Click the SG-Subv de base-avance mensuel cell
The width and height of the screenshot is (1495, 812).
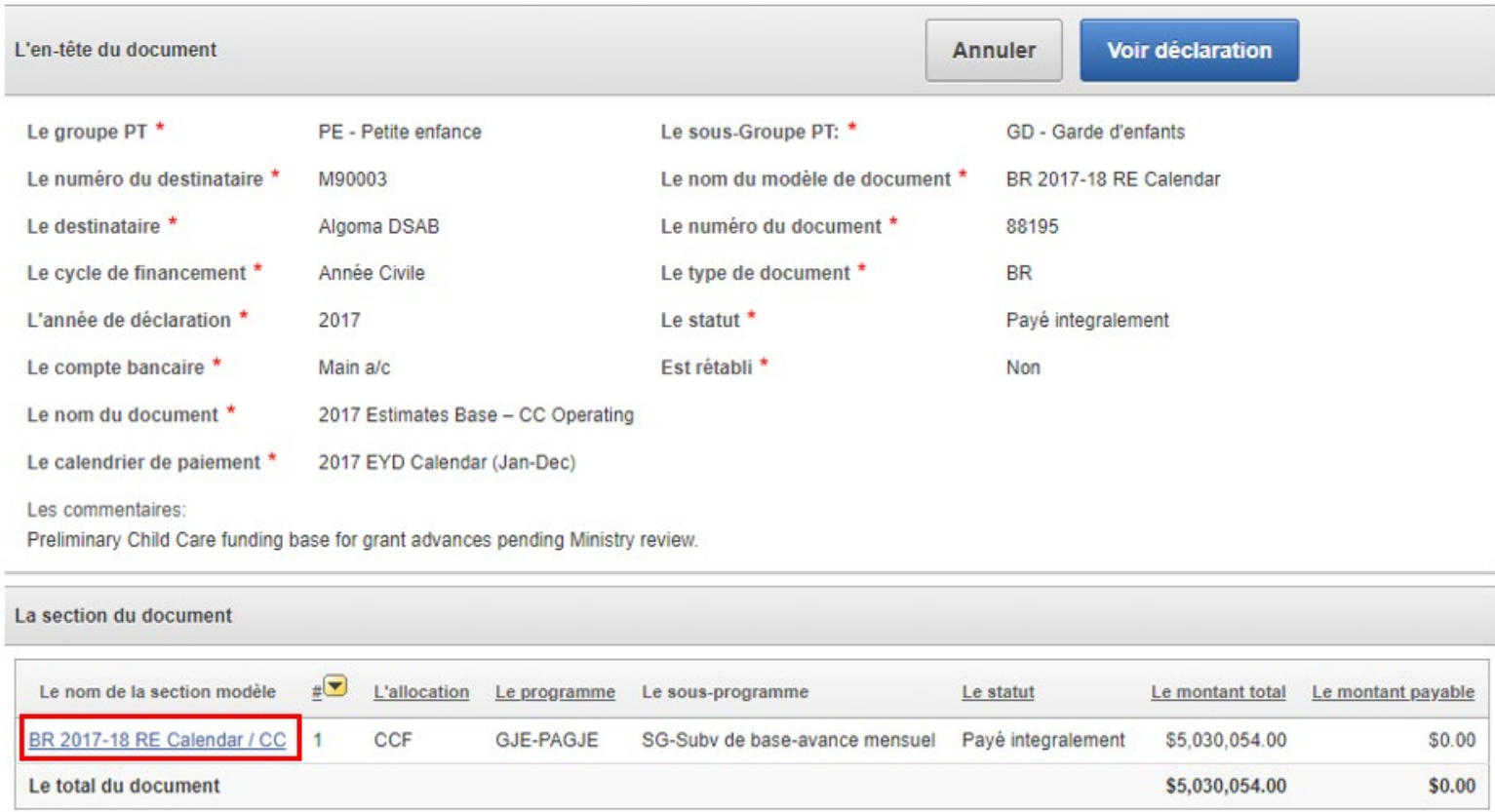[787, 741]
